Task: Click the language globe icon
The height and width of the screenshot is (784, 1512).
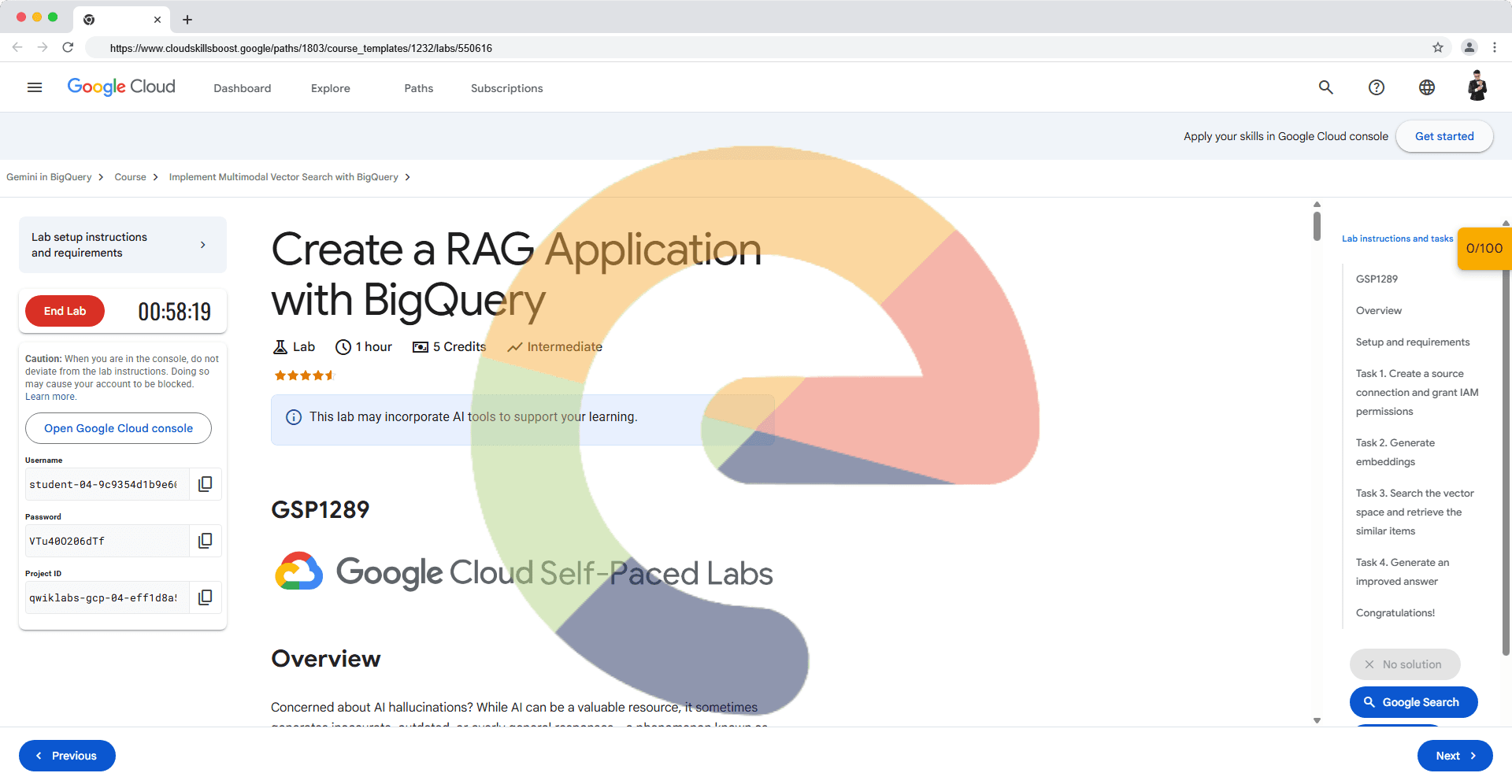Action: click(x=1427, y=87)
